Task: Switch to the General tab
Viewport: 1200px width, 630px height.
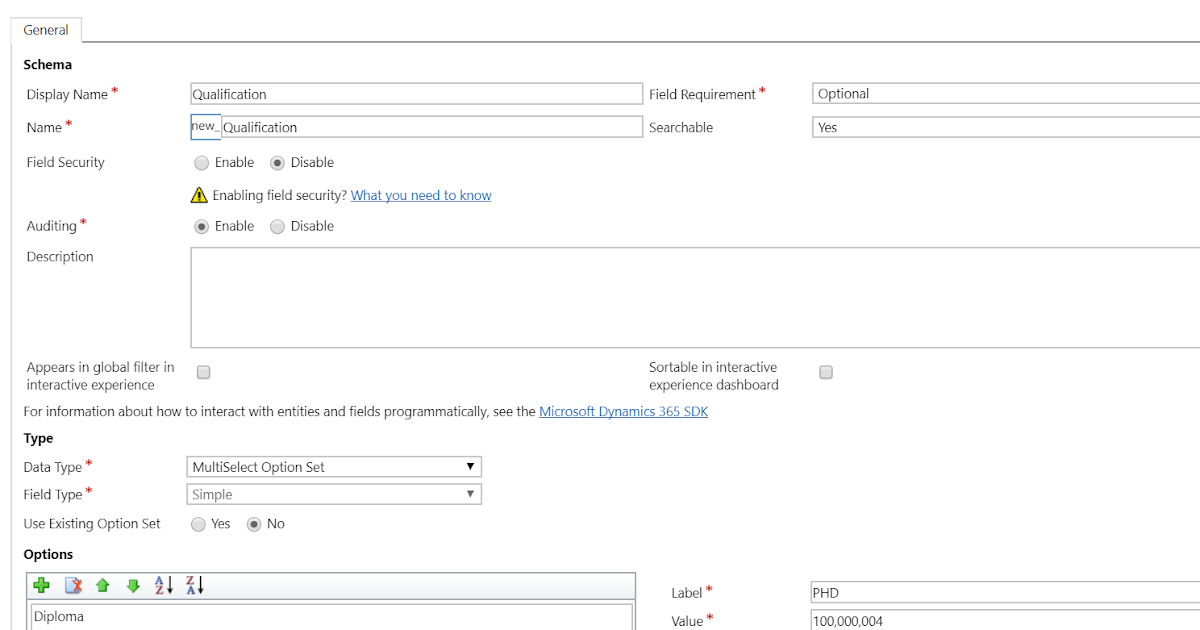Action: pos(45,30)
